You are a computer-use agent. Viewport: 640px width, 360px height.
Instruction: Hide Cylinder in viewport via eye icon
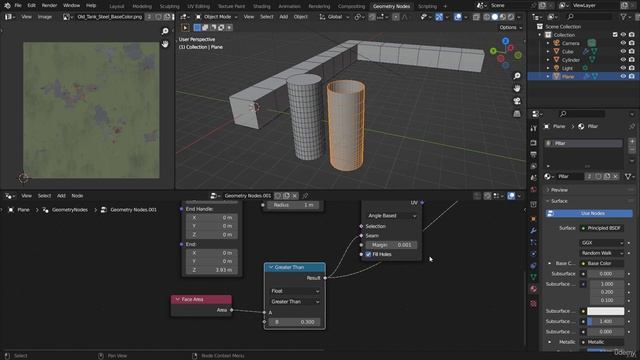point(623,60)
